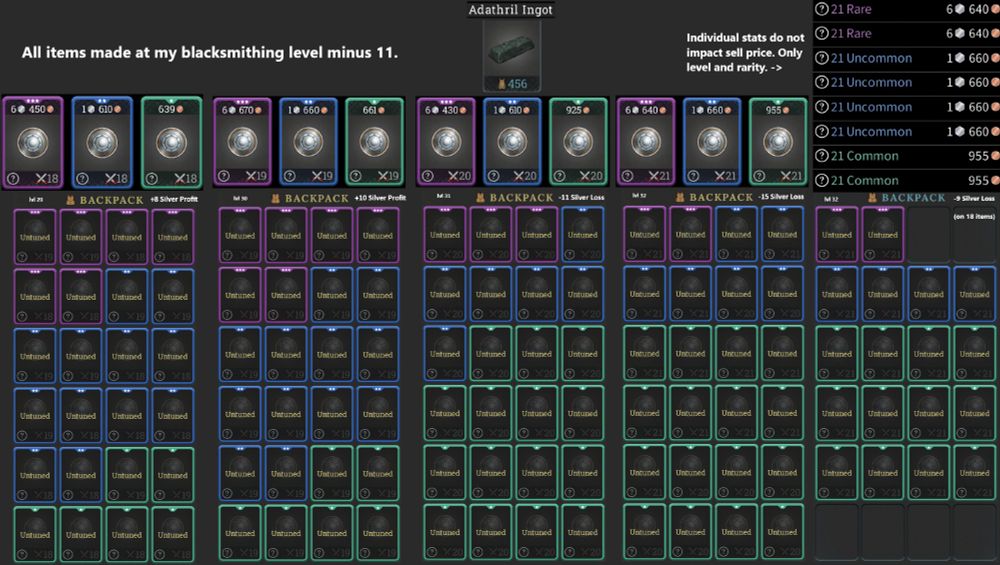Screen dimensions: 1000x565
Task: Select the blue x21 shield card
Action: (x=712, y=142)
